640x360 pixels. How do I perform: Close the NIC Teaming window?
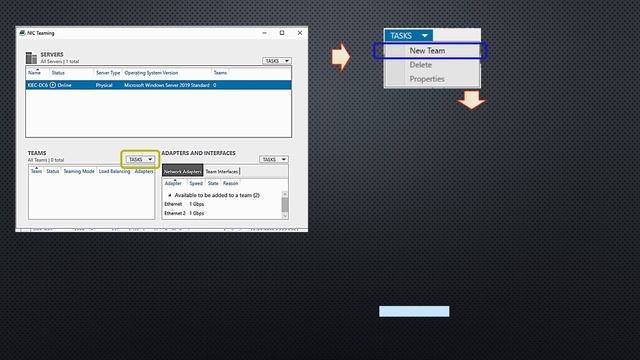pyautogui.click(x=300, y=33)
